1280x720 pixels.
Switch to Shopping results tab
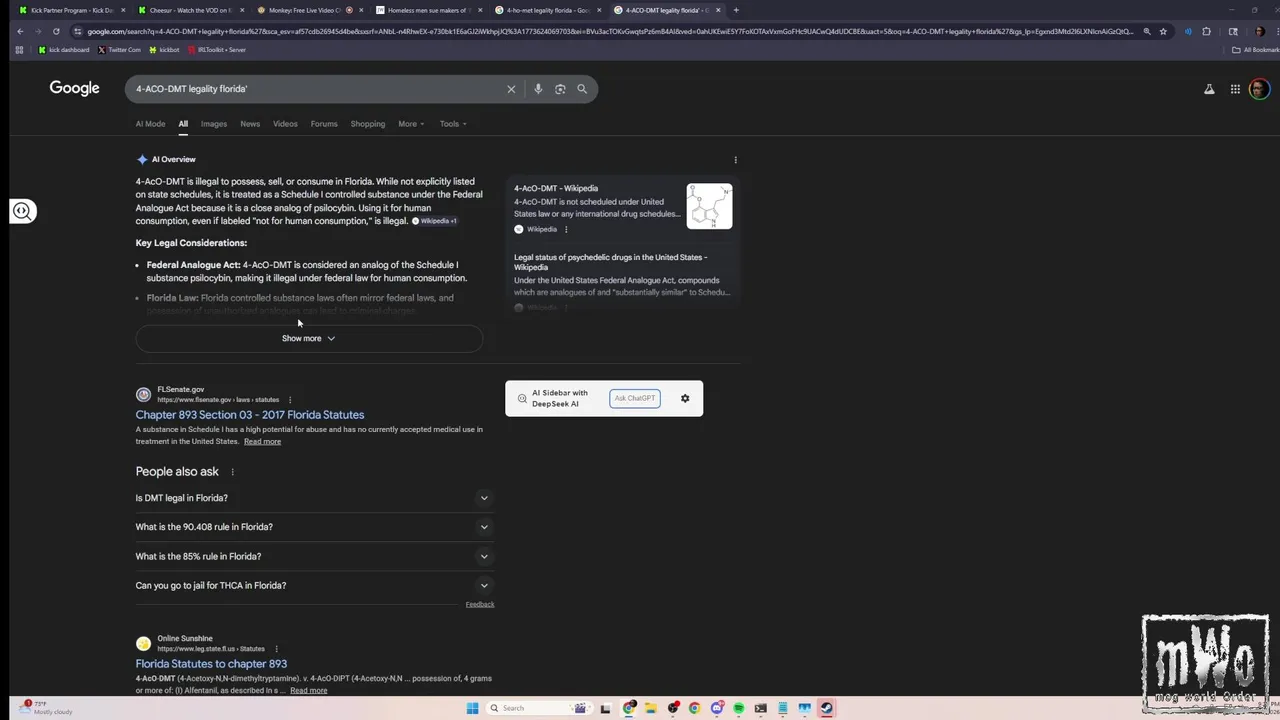[368, 124]
